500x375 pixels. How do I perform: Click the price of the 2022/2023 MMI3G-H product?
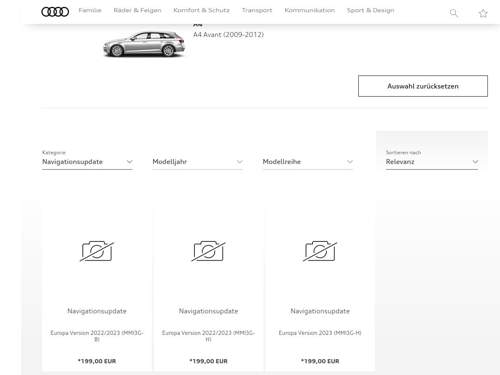point(208,361)
